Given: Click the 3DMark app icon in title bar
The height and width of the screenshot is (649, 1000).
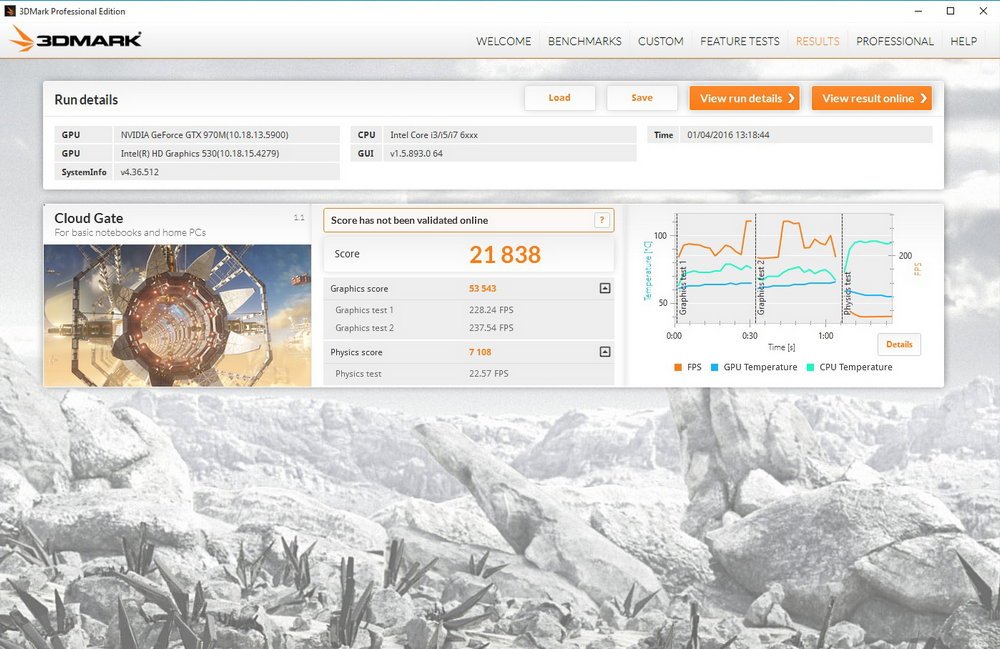Looking at the screenshot, I should tap(10, 11).
